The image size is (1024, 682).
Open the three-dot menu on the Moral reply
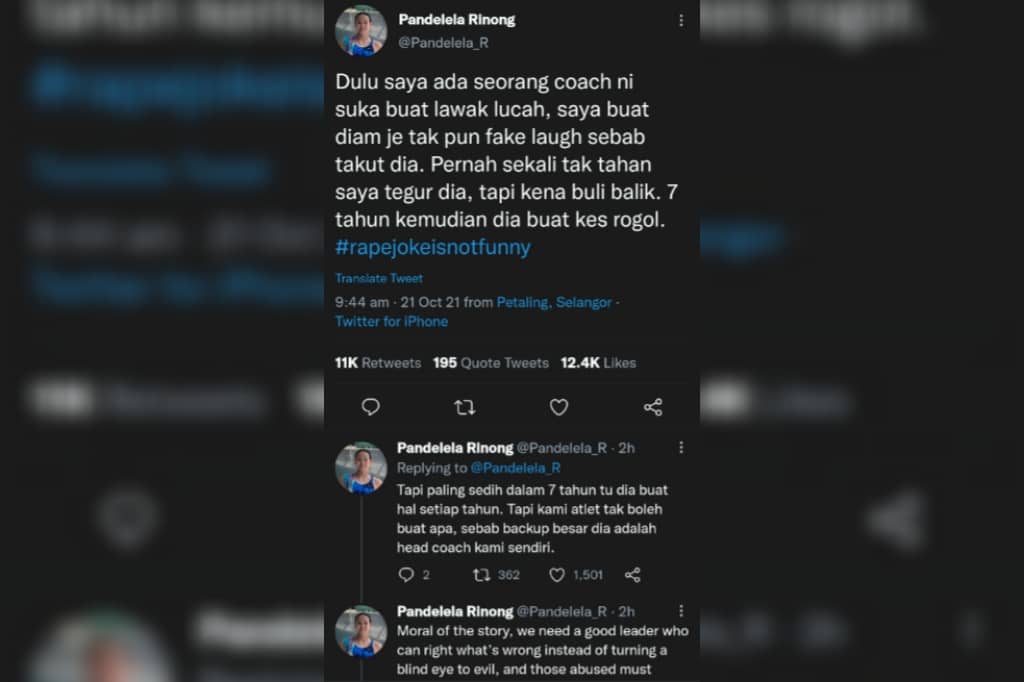681,611
